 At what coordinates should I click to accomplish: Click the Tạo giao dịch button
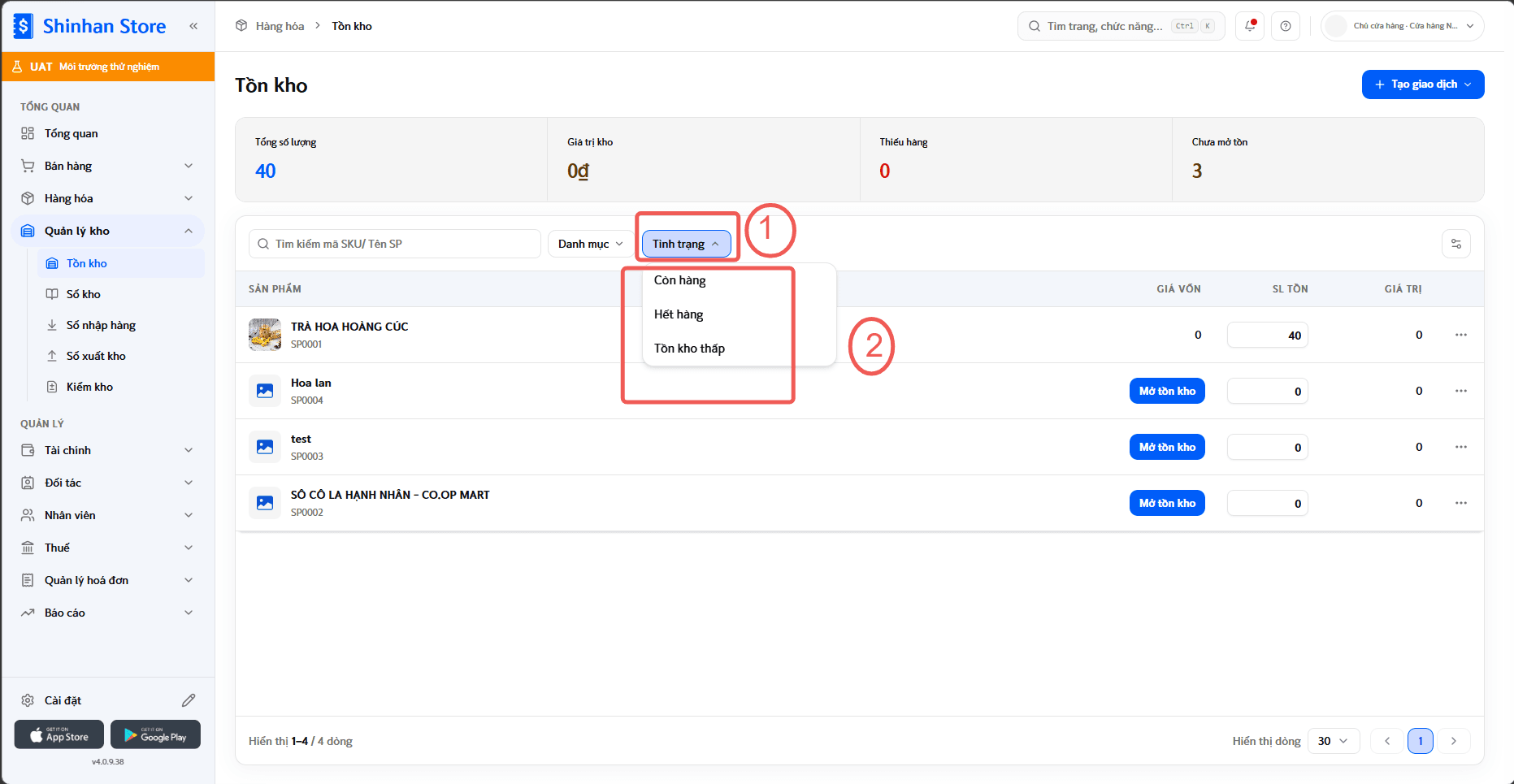1423,84
